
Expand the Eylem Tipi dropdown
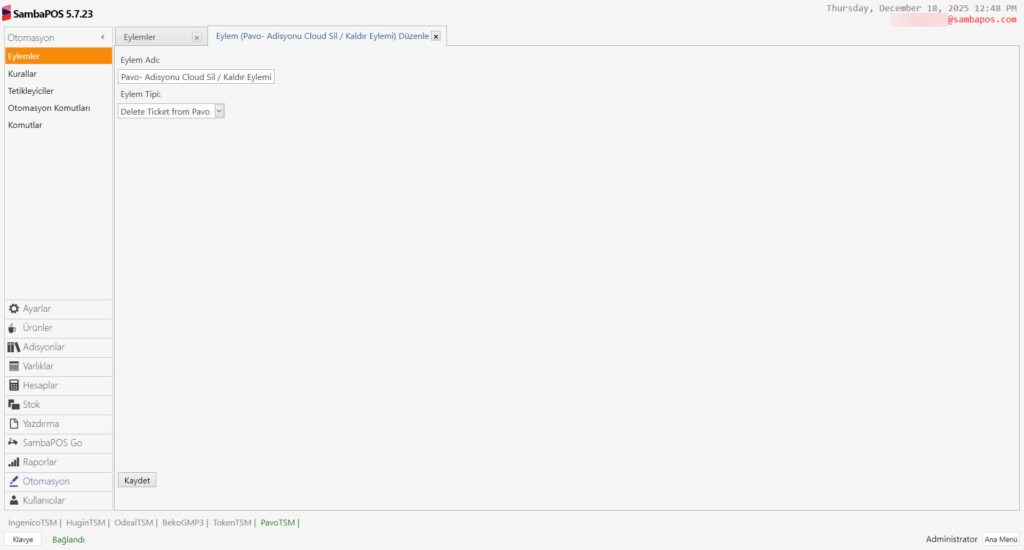point(219,112)
